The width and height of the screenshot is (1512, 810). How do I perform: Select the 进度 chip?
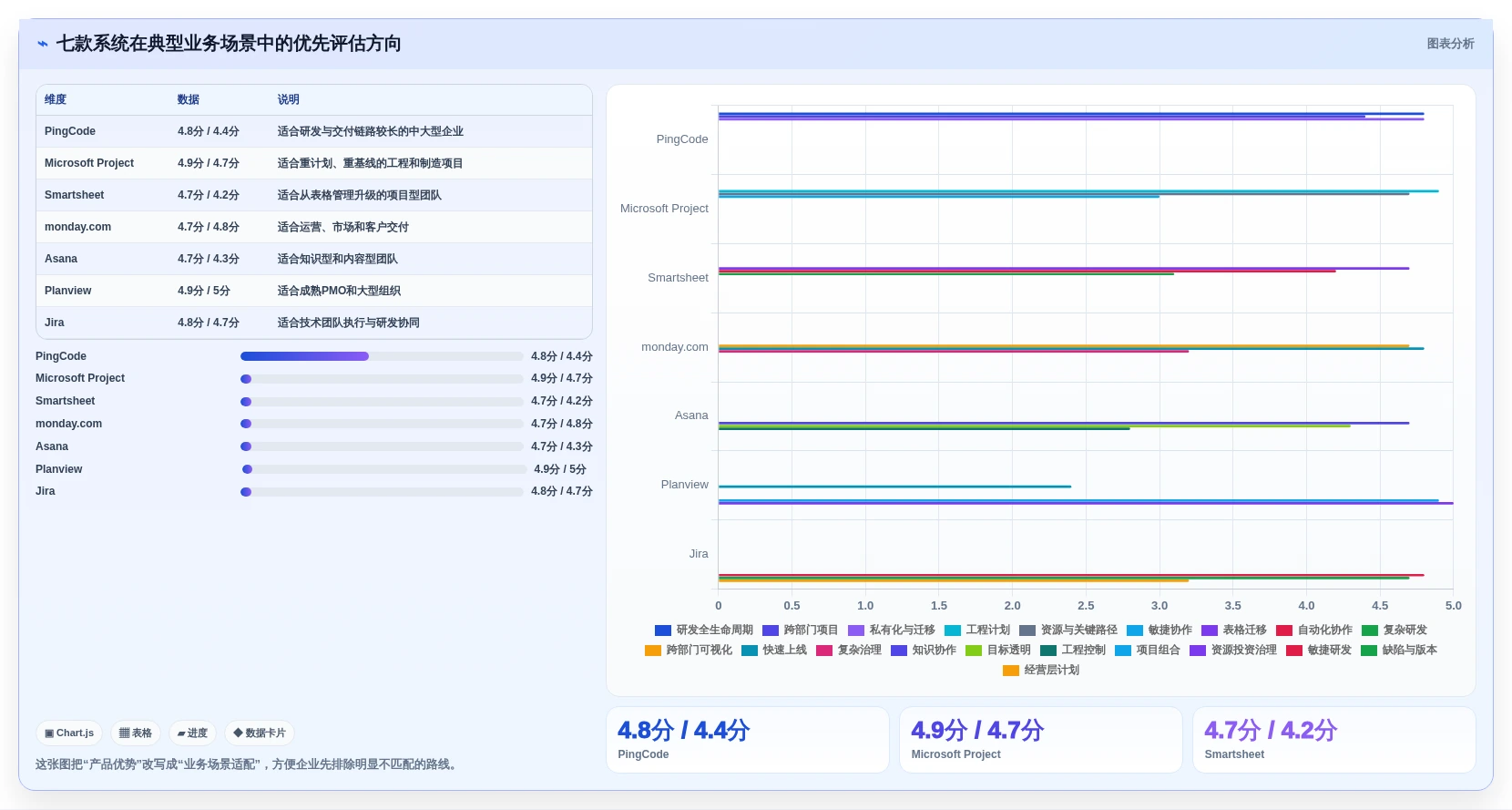192,733
